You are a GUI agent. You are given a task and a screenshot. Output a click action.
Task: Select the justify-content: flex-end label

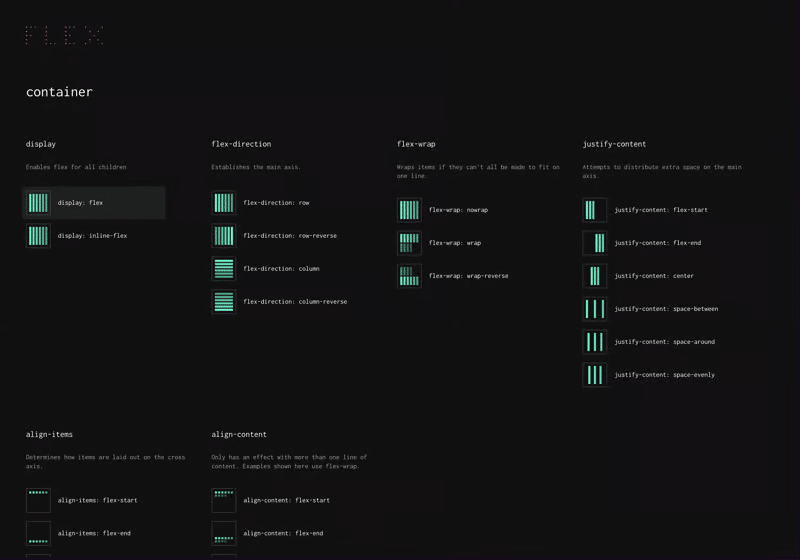658,243
